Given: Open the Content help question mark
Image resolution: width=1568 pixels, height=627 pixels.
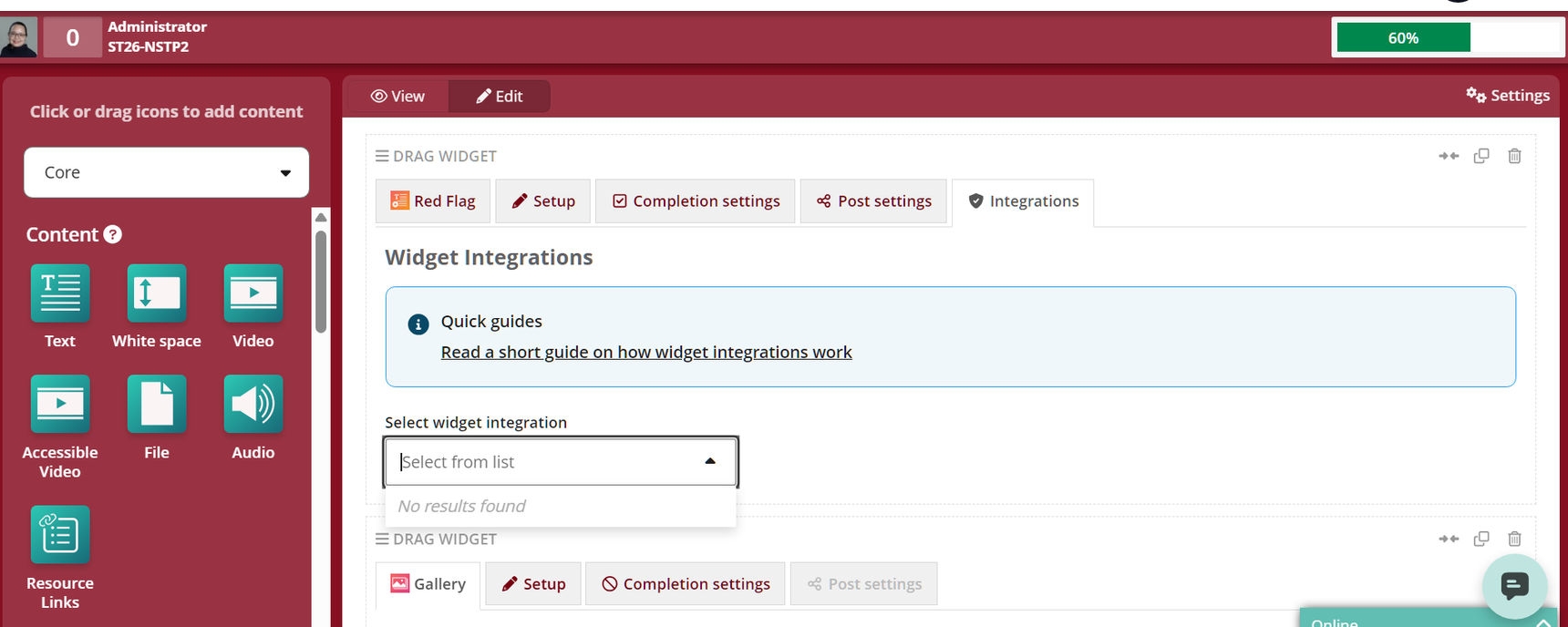Looking at the screenshot, I should tap(112, 234).
